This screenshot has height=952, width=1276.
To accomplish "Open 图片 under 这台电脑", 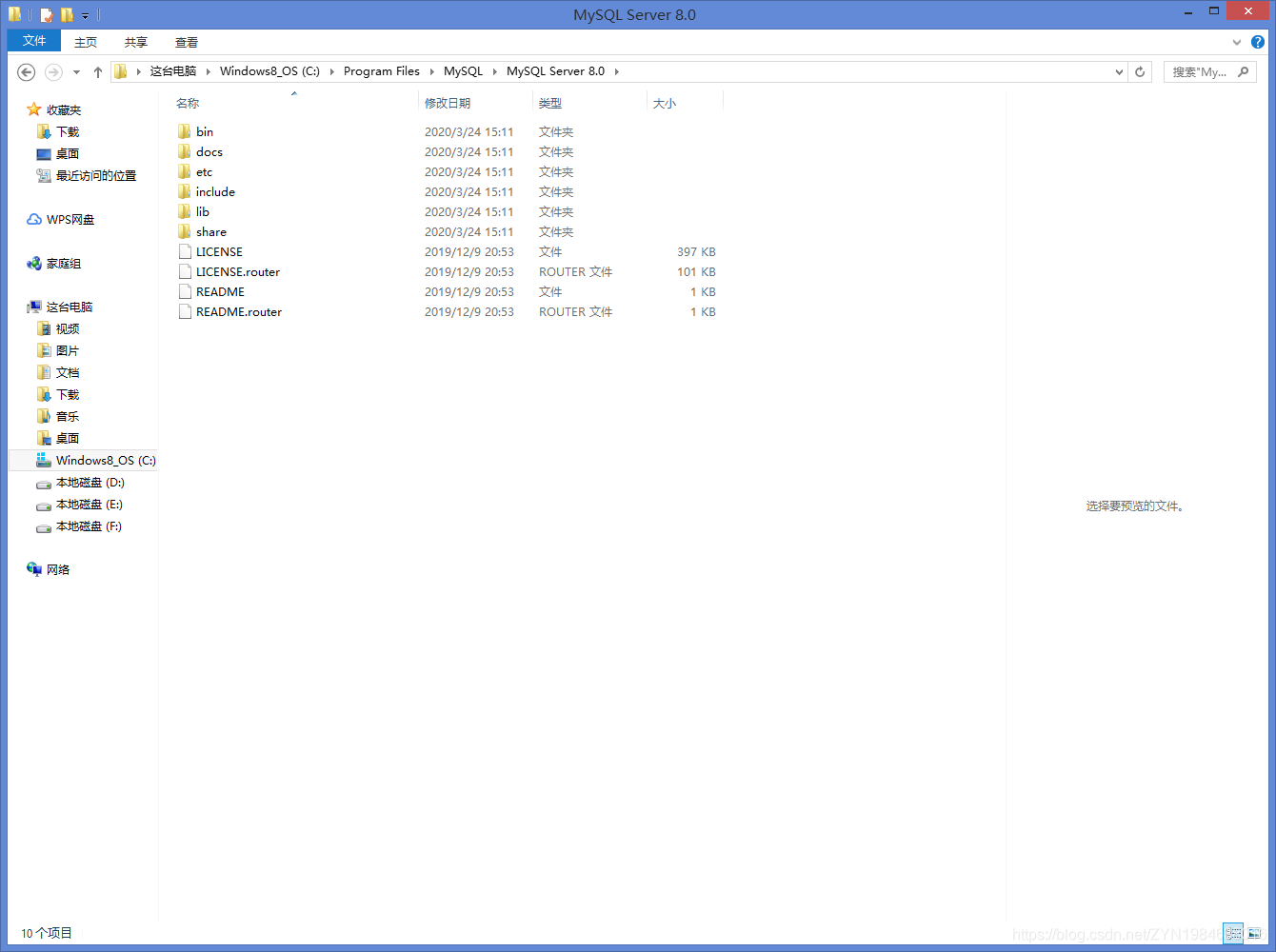I will (58, 350).
